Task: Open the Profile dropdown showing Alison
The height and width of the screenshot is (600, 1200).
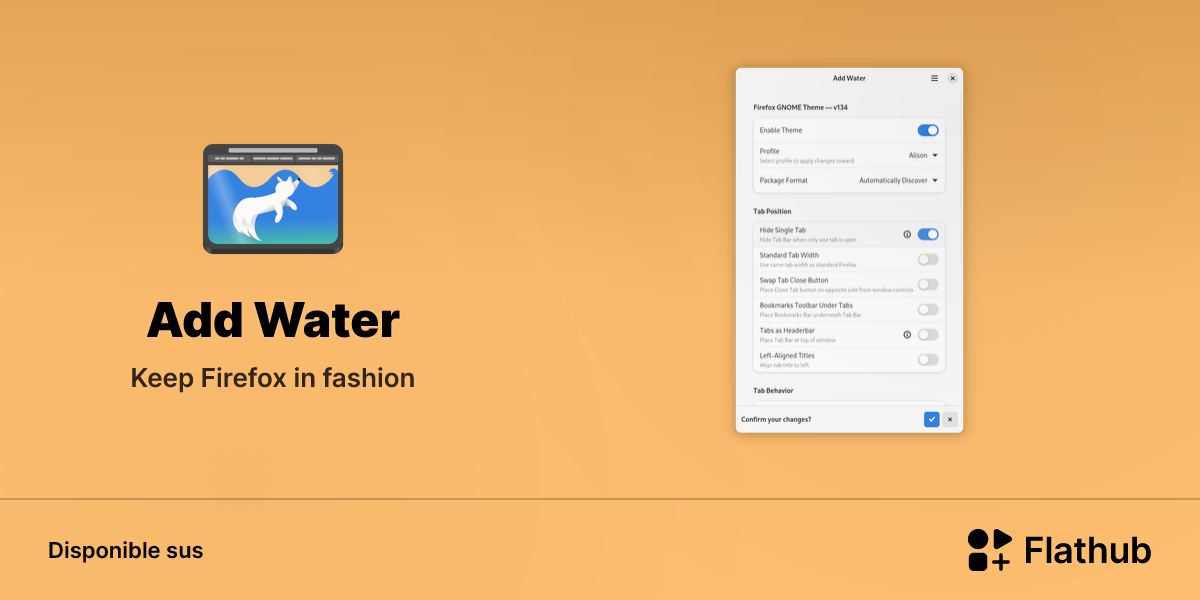Action: [x=923, y=156]
